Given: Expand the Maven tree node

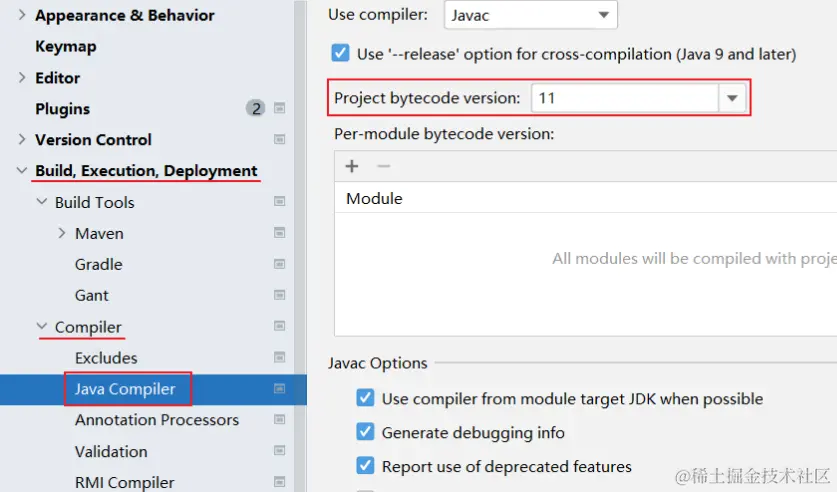Looking at the screenshot, I should click(62, 233).
